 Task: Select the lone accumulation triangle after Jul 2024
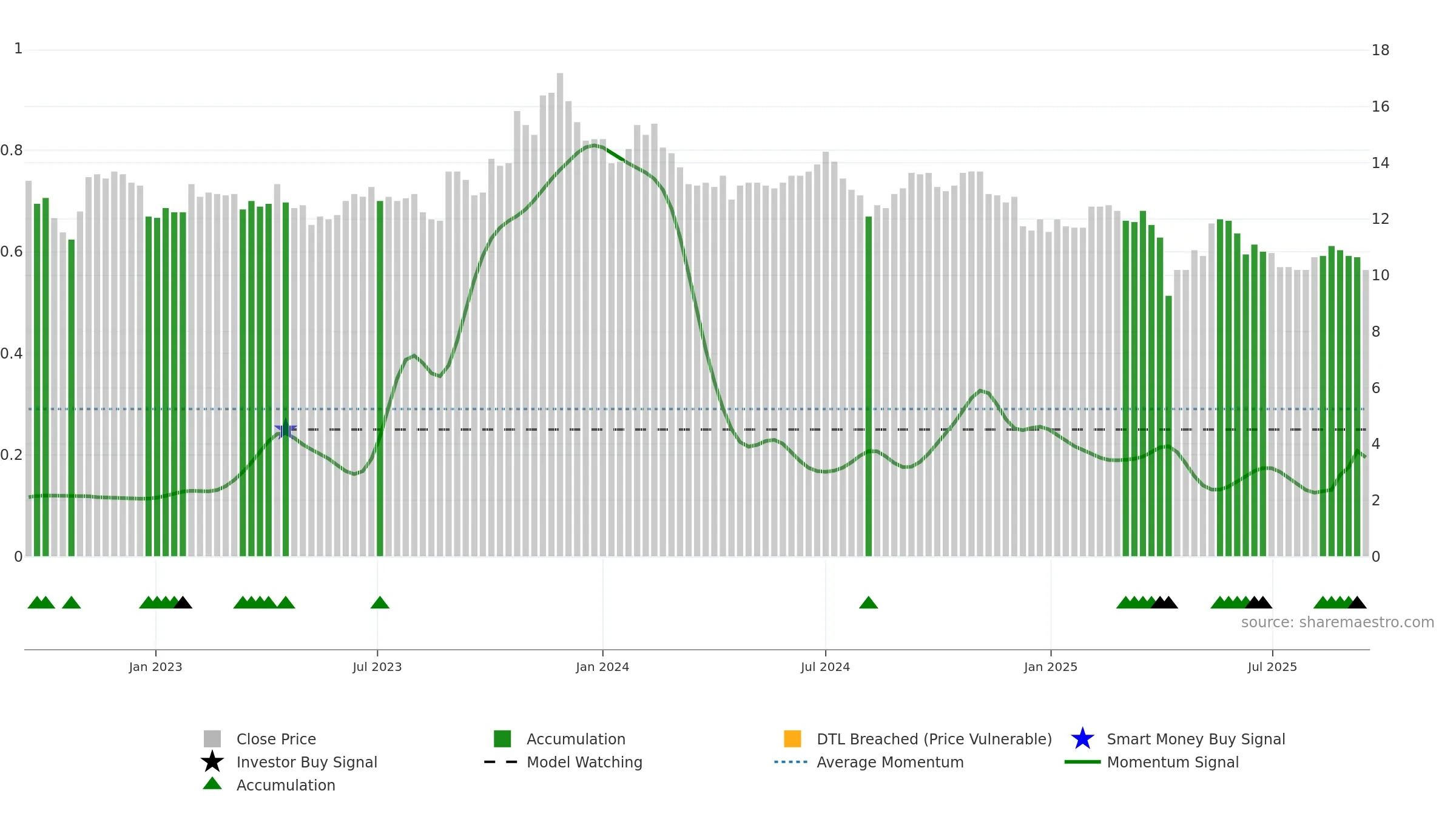(x=869, y=602)
